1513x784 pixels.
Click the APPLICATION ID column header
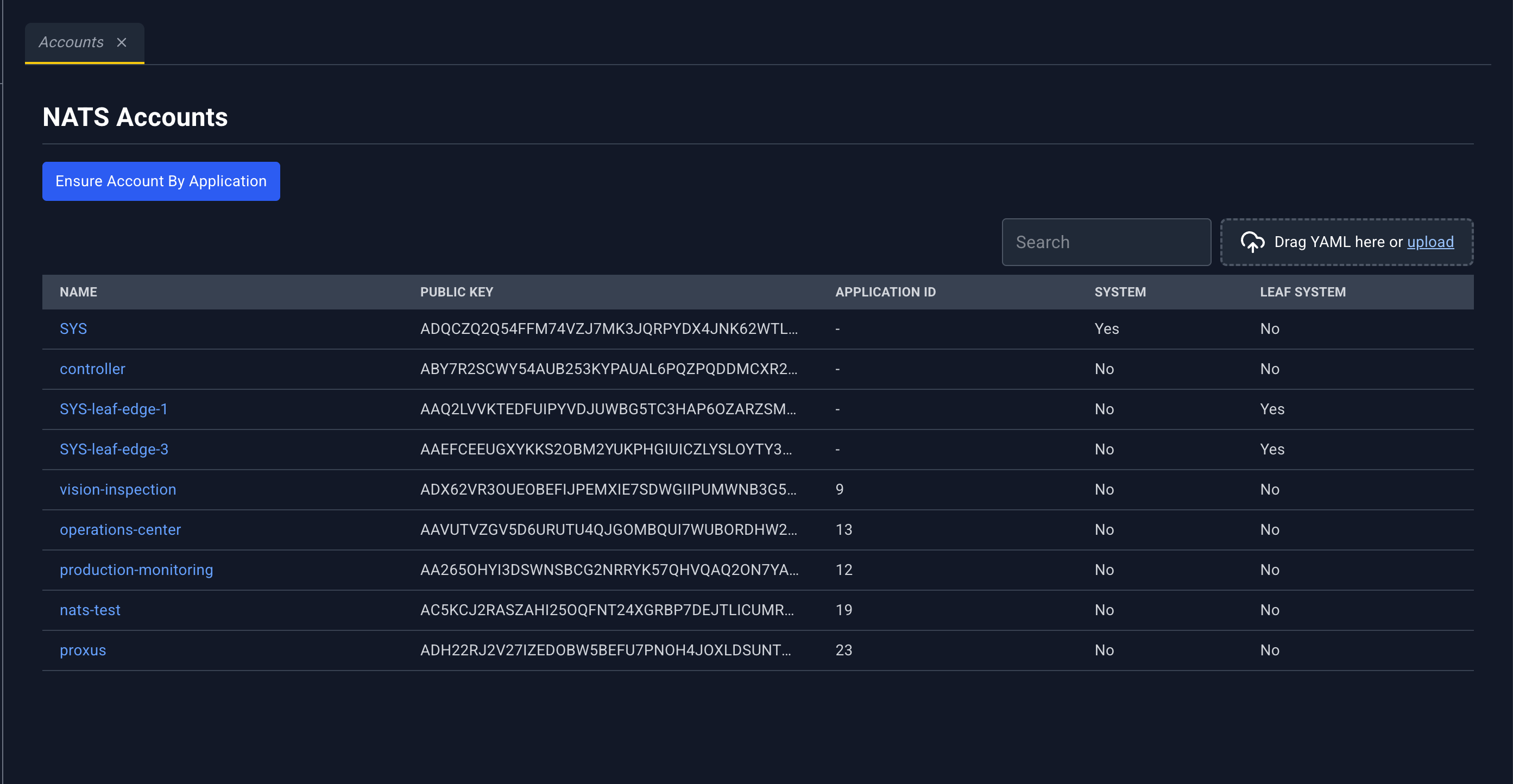886,292
